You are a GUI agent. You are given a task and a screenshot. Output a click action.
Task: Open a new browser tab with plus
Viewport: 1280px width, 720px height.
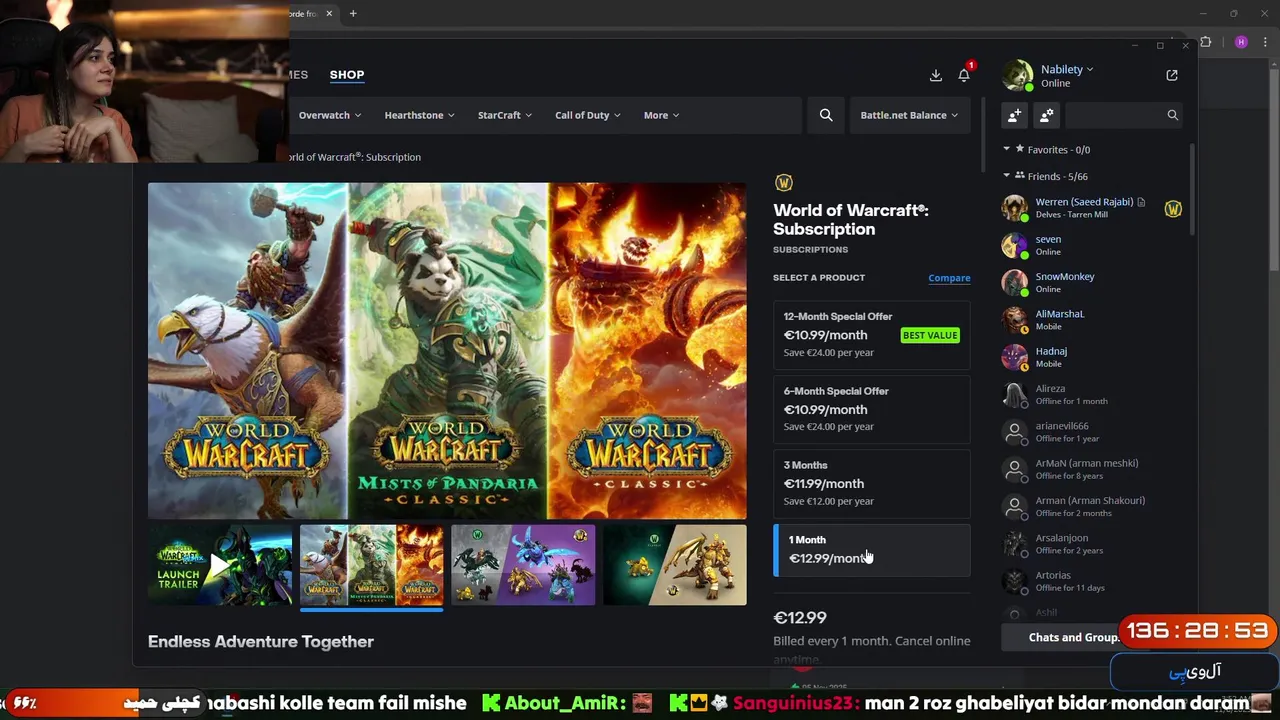coord(353,14)
